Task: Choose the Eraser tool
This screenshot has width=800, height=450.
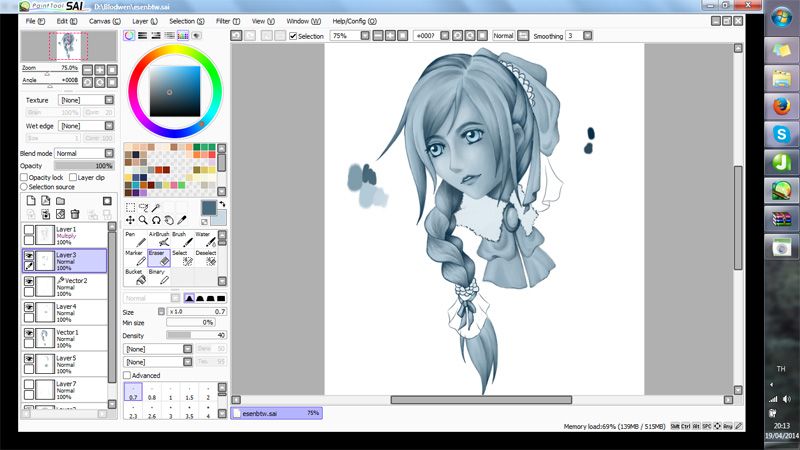Action: coord(159,258)
